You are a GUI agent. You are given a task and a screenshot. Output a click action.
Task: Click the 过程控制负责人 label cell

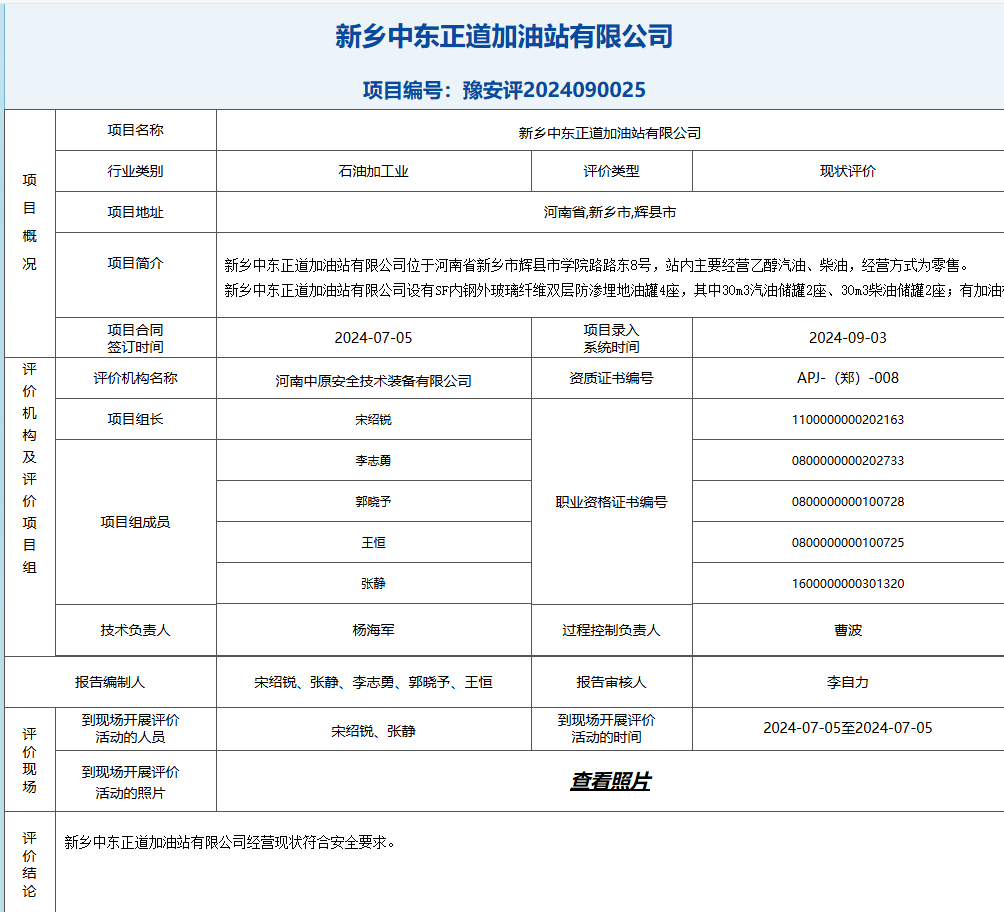point(611,631)
